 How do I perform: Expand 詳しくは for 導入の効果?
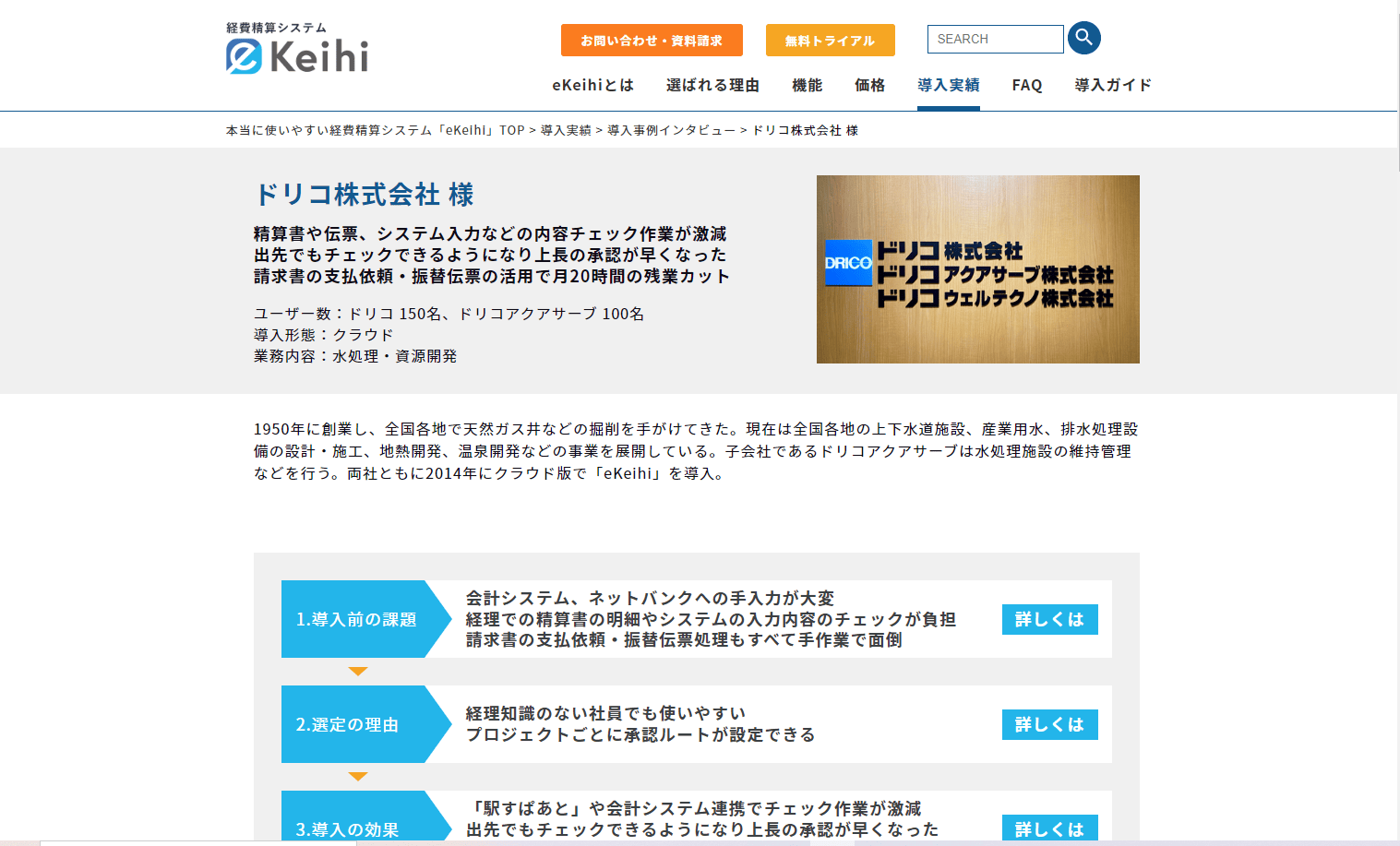(1050, 828)
